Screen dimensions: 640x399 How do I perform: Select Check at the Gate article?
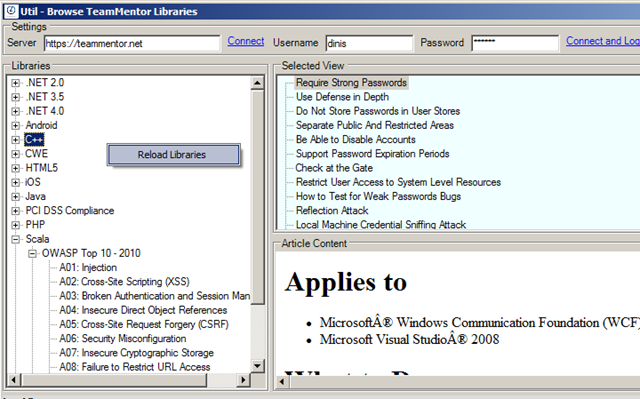pyautogui.click(x=334, y=168)
